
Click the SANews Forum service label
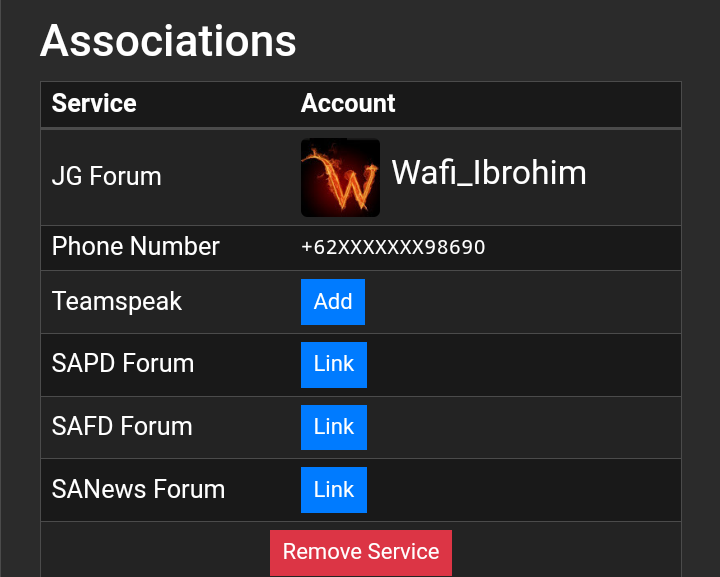coord(138,489)
